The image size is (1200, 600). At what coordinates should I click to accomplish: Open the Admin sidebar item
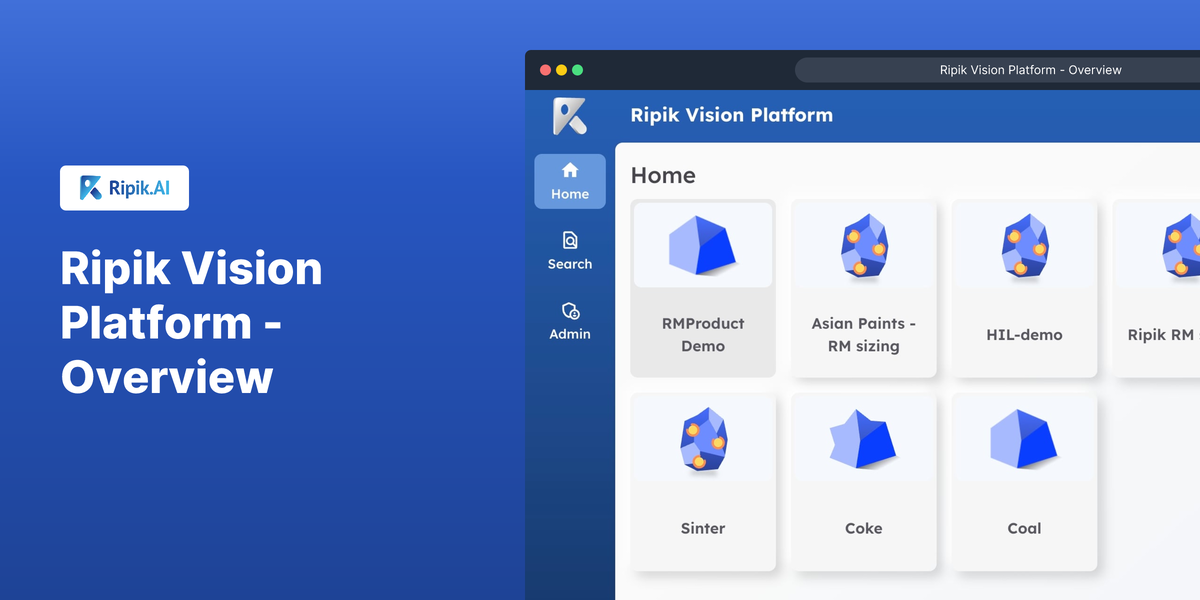click(570, 321)
